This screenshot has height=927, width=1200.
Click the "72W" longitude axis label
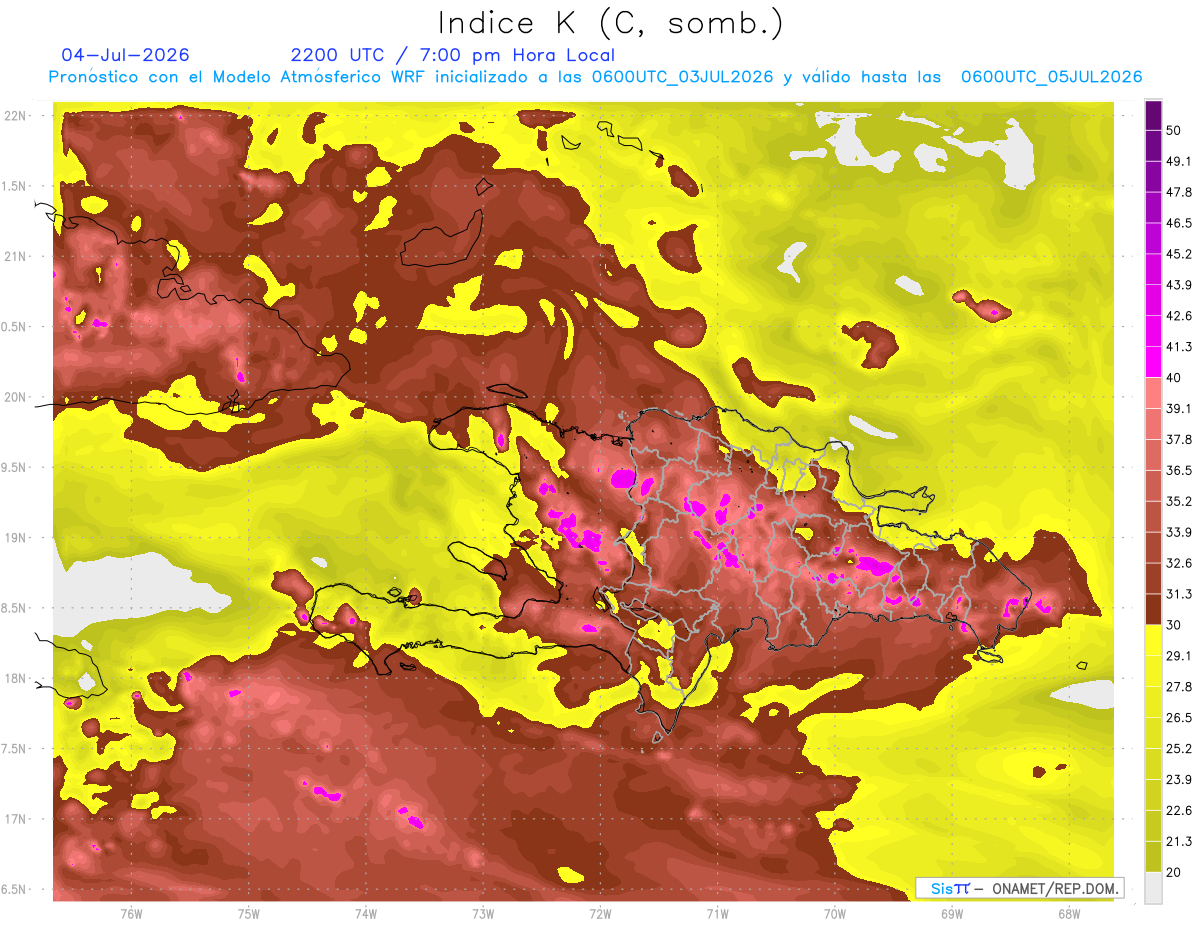tap(600, 914)
